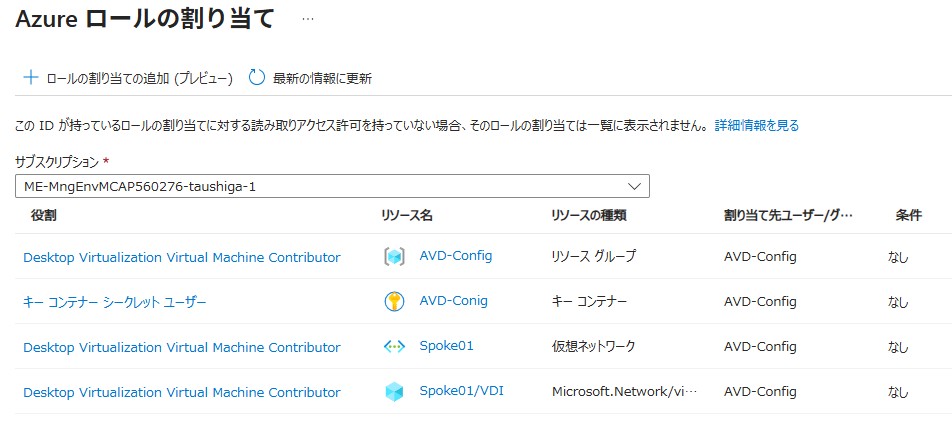Click the Spoke01/VDI subnet cube icon
The height and width of the screenshot is (436, 952).
(394, 392)
